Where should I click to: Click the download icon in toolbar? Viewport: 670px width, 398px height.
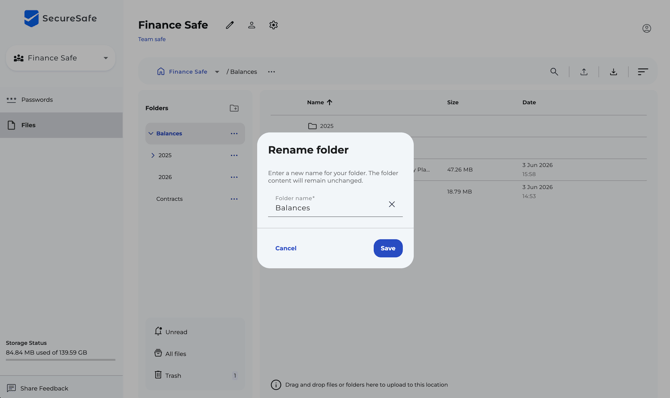(x=614, y=72)
